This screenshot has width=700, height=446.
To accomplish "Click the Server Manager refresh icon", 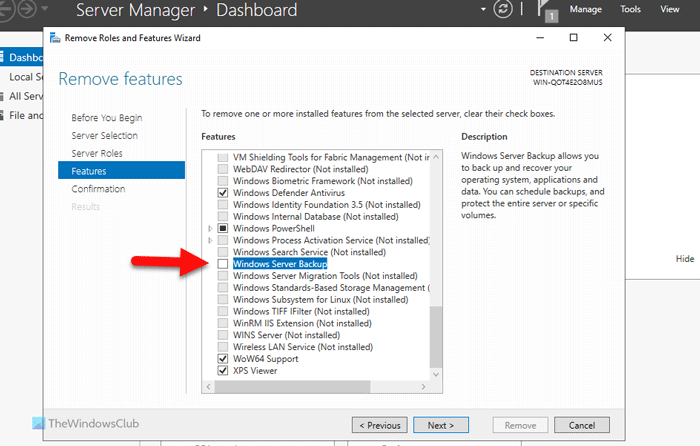I will pyautogui.click(x=503, y=9).
